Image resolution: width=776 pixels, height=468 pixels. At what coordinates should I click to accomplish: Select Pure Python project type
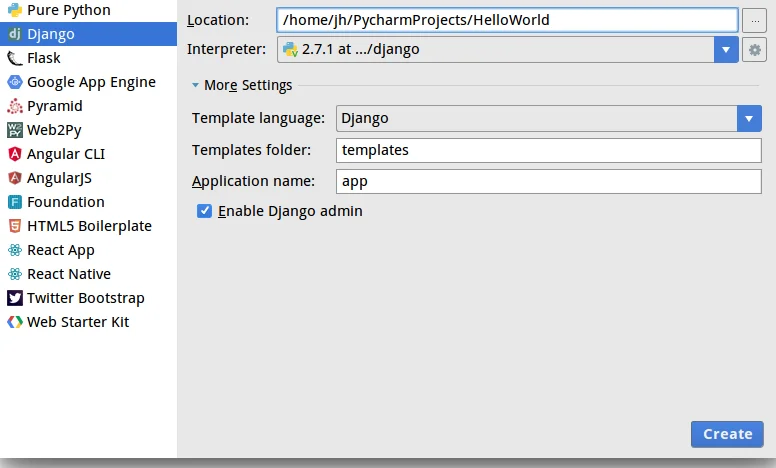89,10
